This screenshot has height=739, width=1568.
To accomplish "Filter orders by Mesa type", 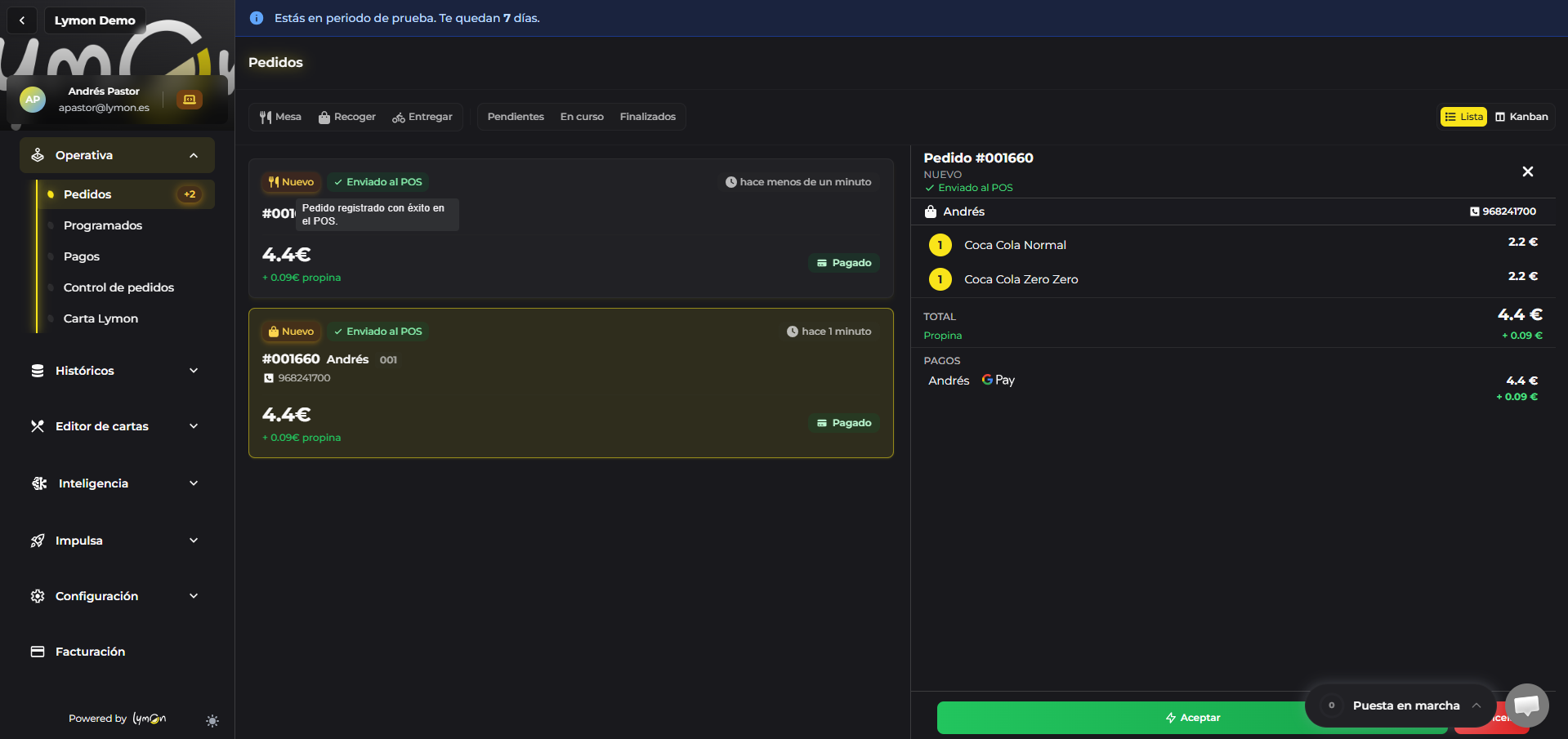I will 280,117.
